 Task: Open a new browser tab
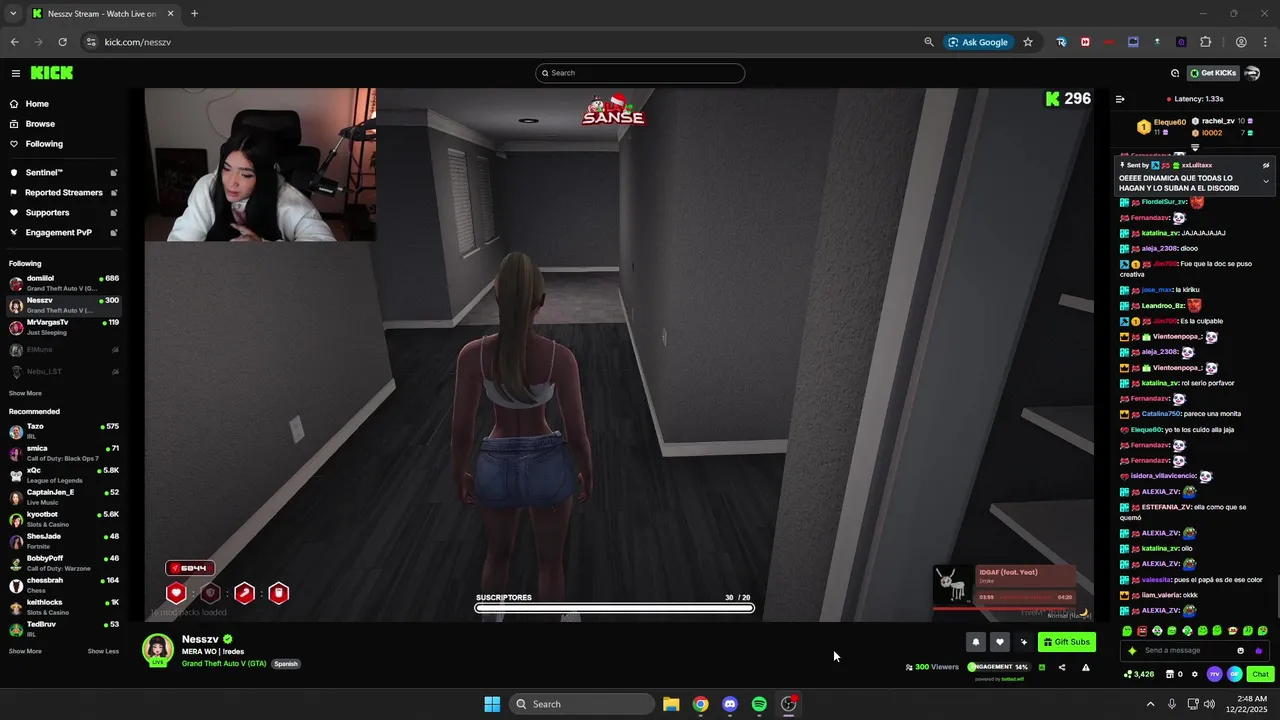click(x=194, y=14)
